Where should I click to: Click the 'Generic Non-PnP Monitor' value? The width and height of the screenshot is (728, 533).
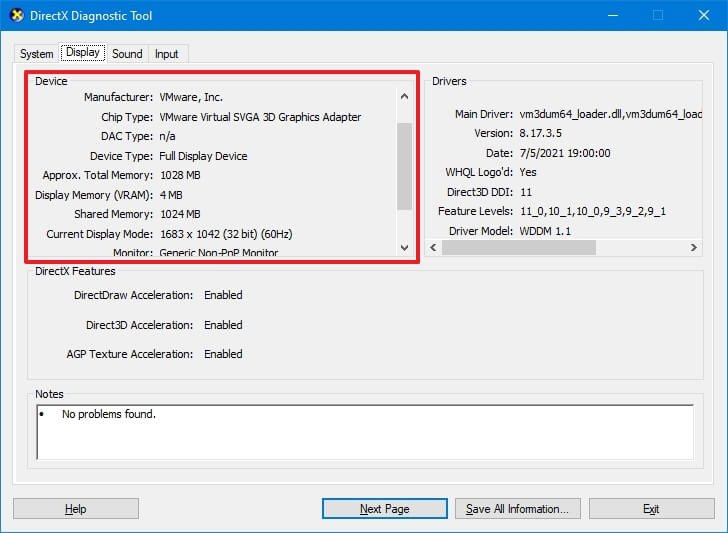(x=219, y=253)
